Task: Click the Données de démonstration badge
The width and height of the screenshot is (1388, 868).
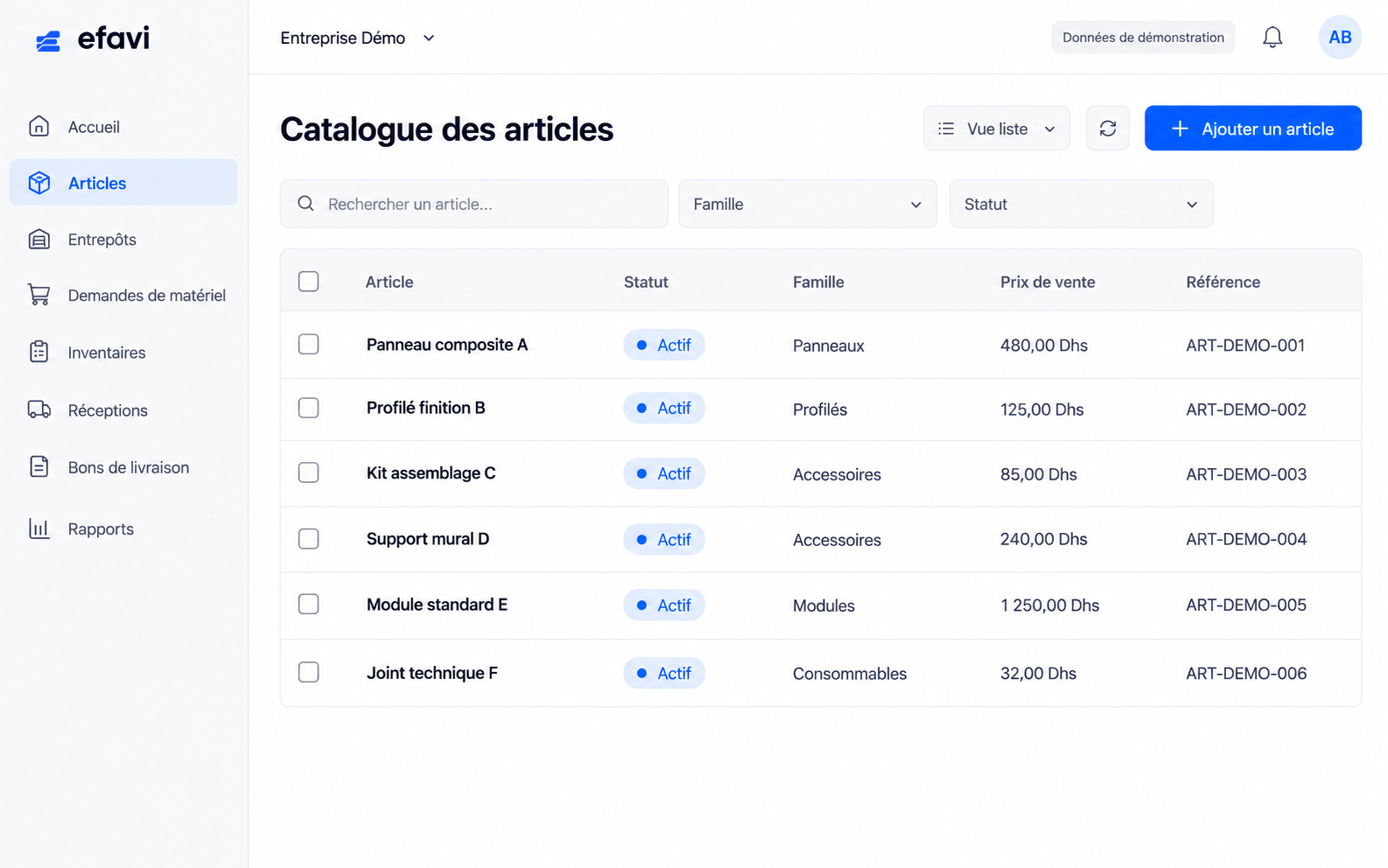Action: (x=1143, y=37)
